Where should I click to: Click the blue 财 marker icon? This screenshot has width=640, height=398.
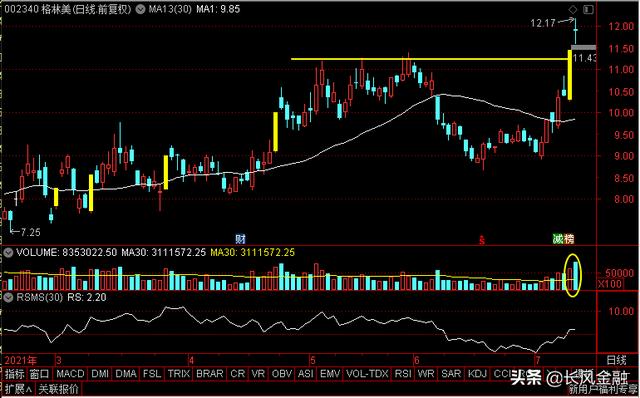pos(240,239)
